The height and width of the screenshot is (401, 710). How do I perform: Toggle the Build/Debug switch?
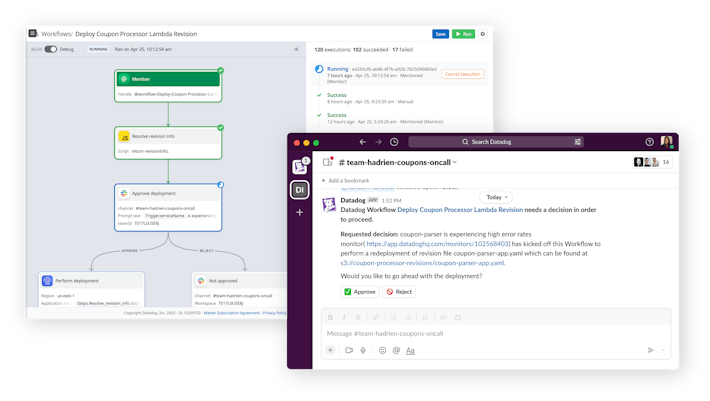coord(50,48)
